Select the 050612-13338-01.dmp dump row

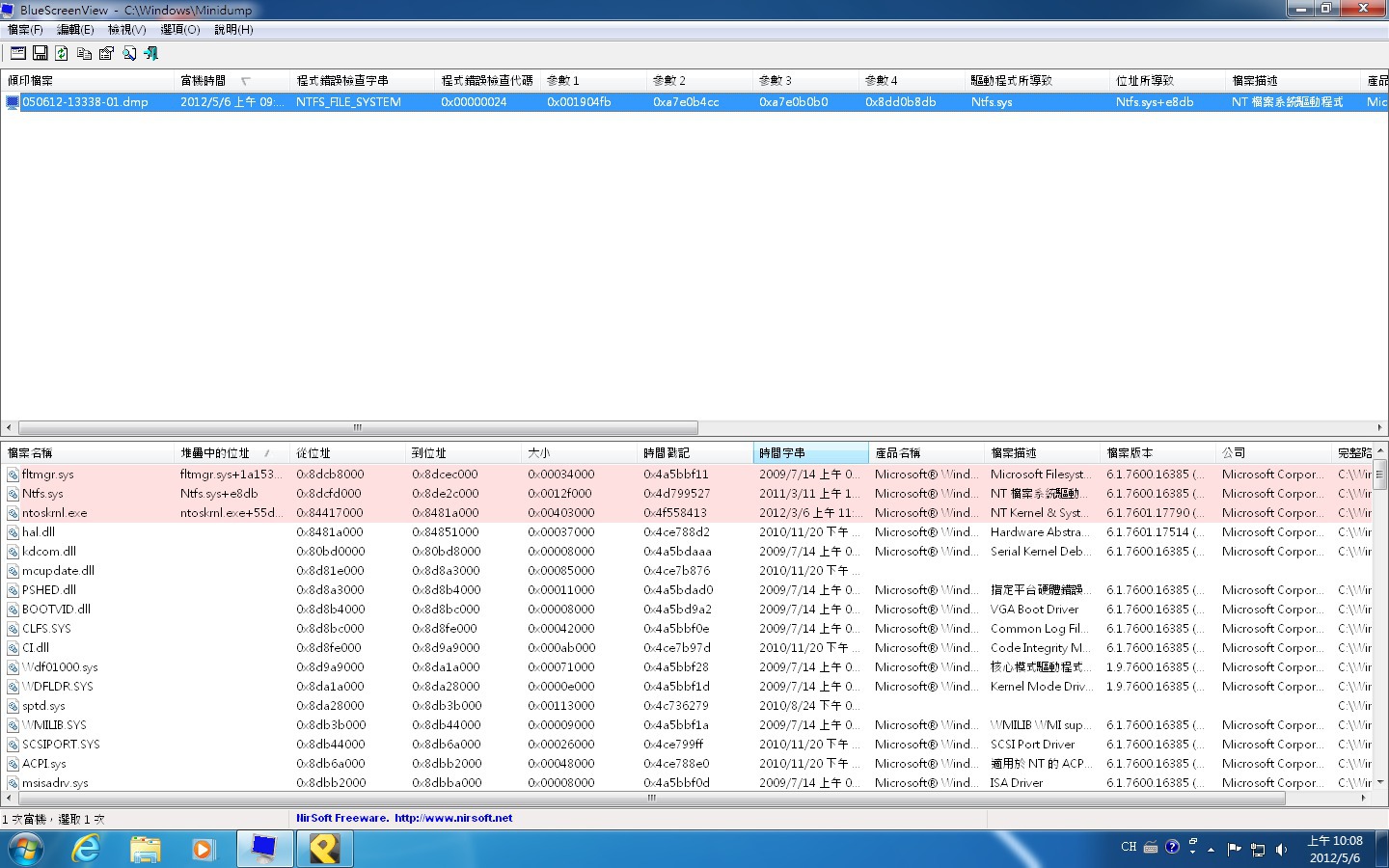85,102
